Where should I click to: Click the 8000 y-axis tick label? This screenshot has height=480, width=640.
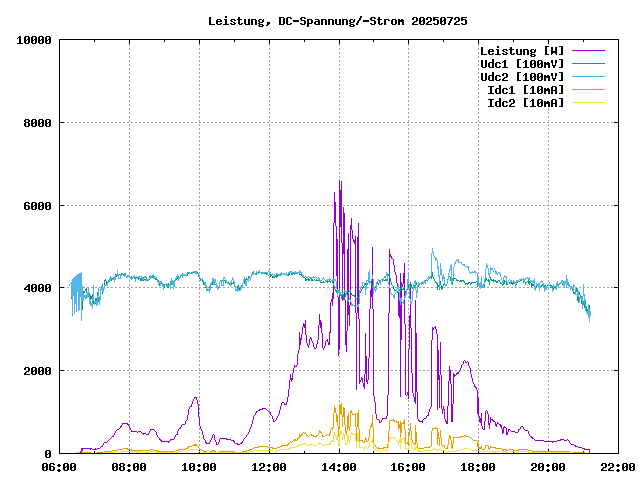click(x=37, y=123)
